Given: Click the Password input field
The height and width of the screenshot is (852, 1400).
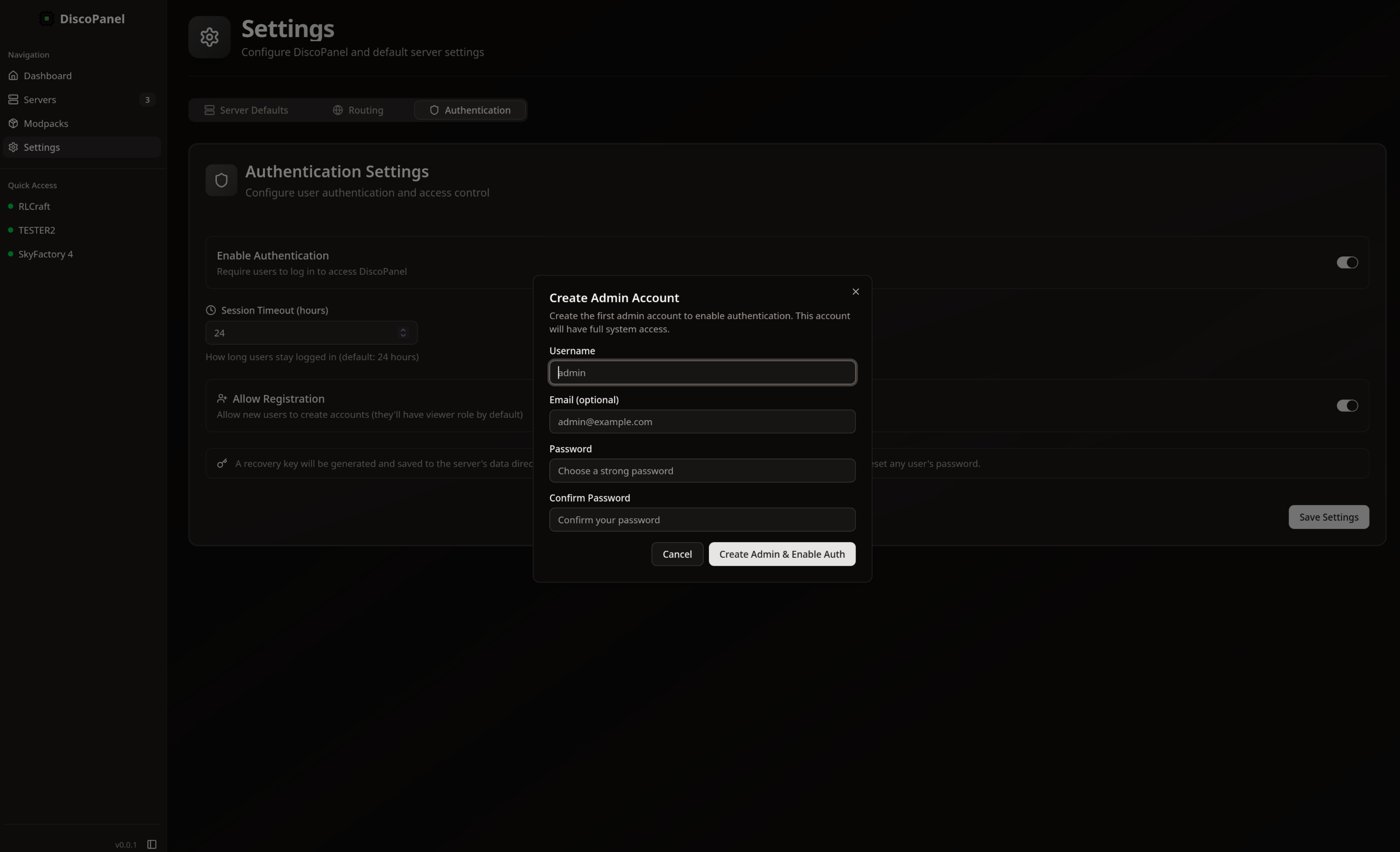Looking at the screenshot, I should (x=702, y=470).
